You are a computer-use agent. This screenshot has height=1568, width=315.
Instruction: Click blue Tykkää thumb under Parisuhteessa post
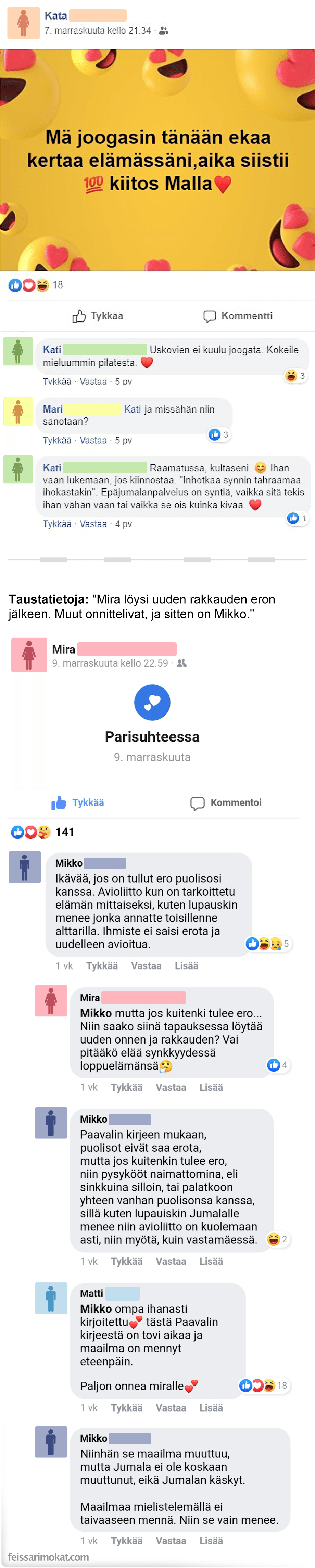click(77, 803)
